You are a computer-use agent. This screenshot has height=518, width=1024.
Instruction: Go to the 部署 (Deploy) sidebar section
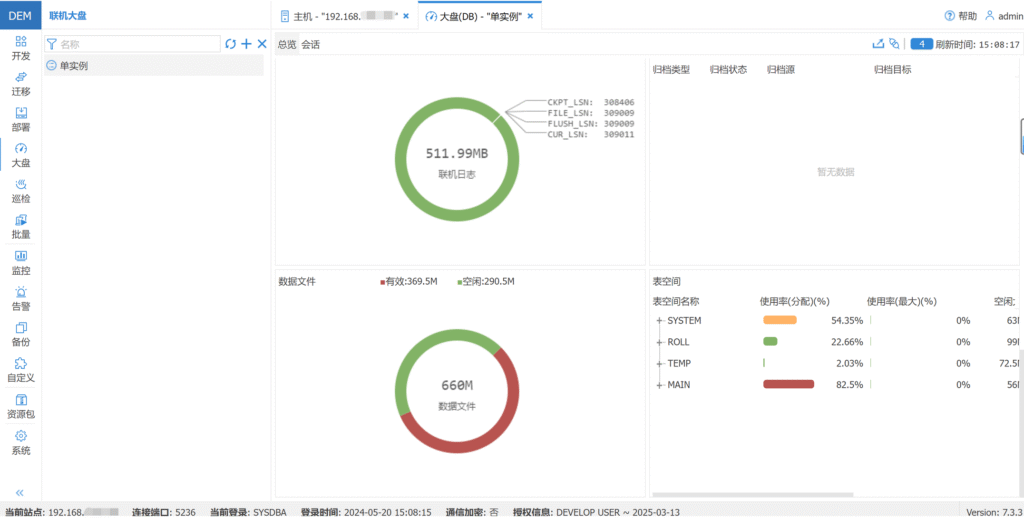(21, 119)
